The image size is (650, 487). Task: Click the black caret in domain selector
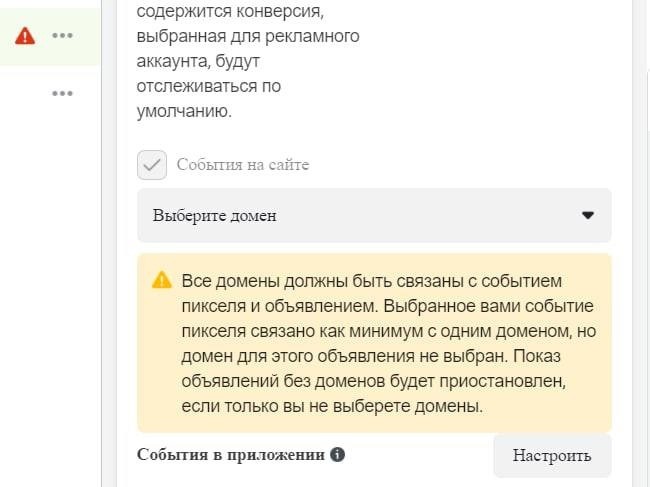(588, 215)
